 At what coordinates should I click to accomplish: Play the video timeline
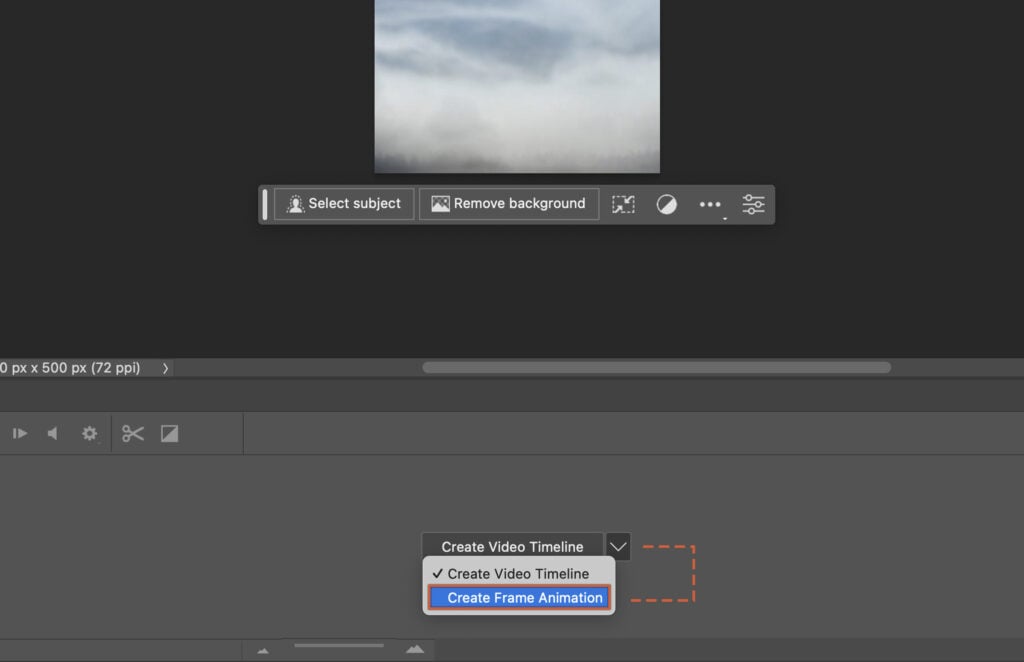click(19, 433)
